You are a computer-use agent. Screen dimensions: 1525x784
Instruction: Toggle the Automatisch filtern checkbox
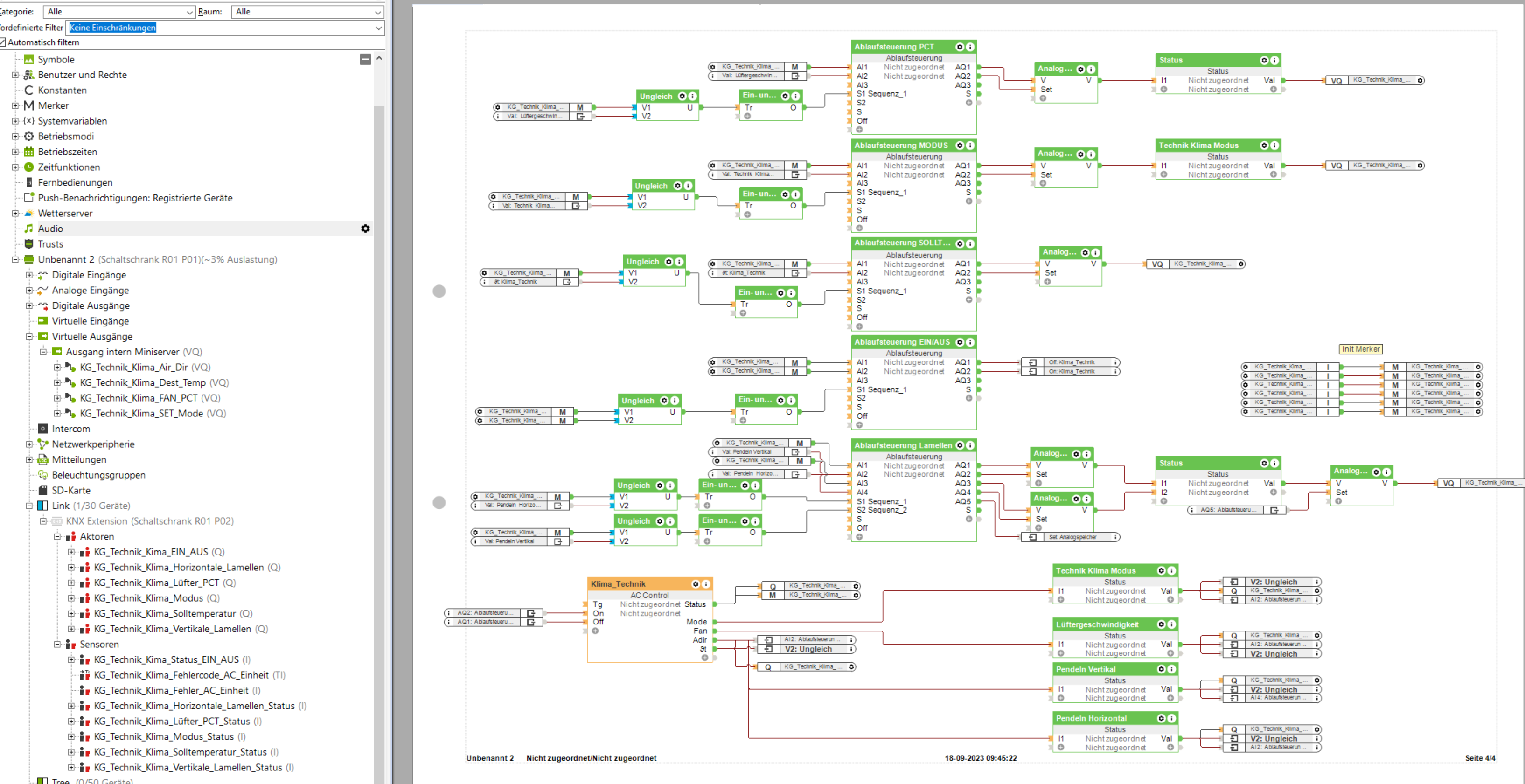[3, 42]
